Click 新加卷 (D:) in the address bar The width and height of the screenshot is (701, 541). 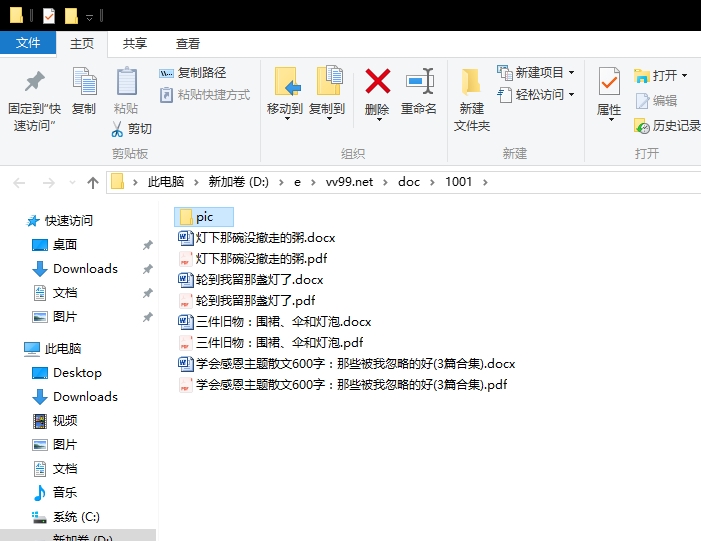click(238, 182)
